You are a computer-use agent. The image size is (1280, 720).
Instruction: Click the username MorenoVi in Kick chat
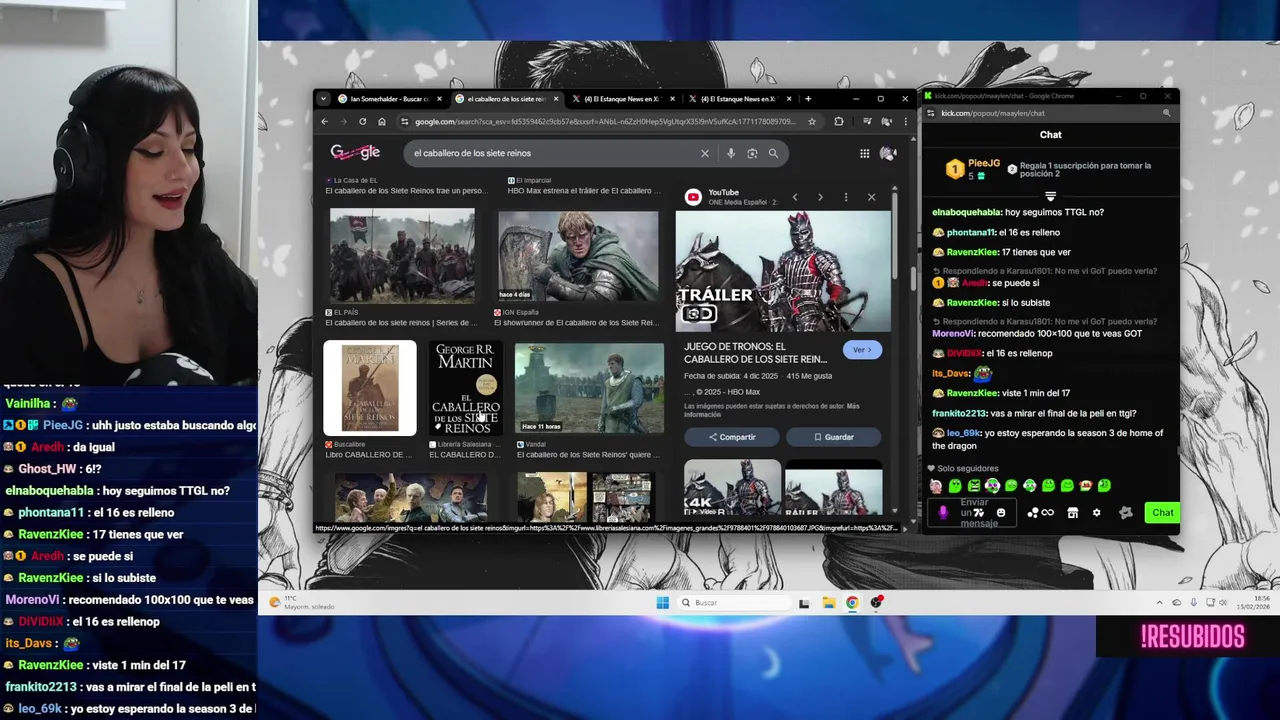tap(953, 333)
